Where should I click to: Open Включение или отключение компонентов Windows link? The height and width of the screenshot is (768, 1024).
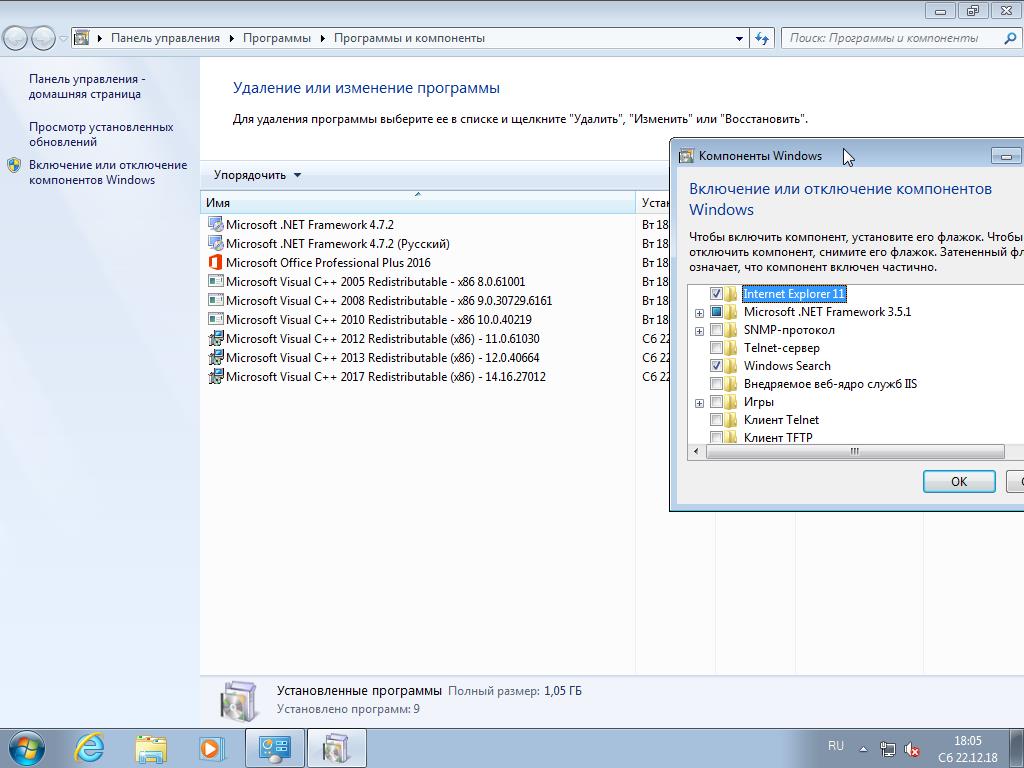pyautogui.click(x=108, y=172)
